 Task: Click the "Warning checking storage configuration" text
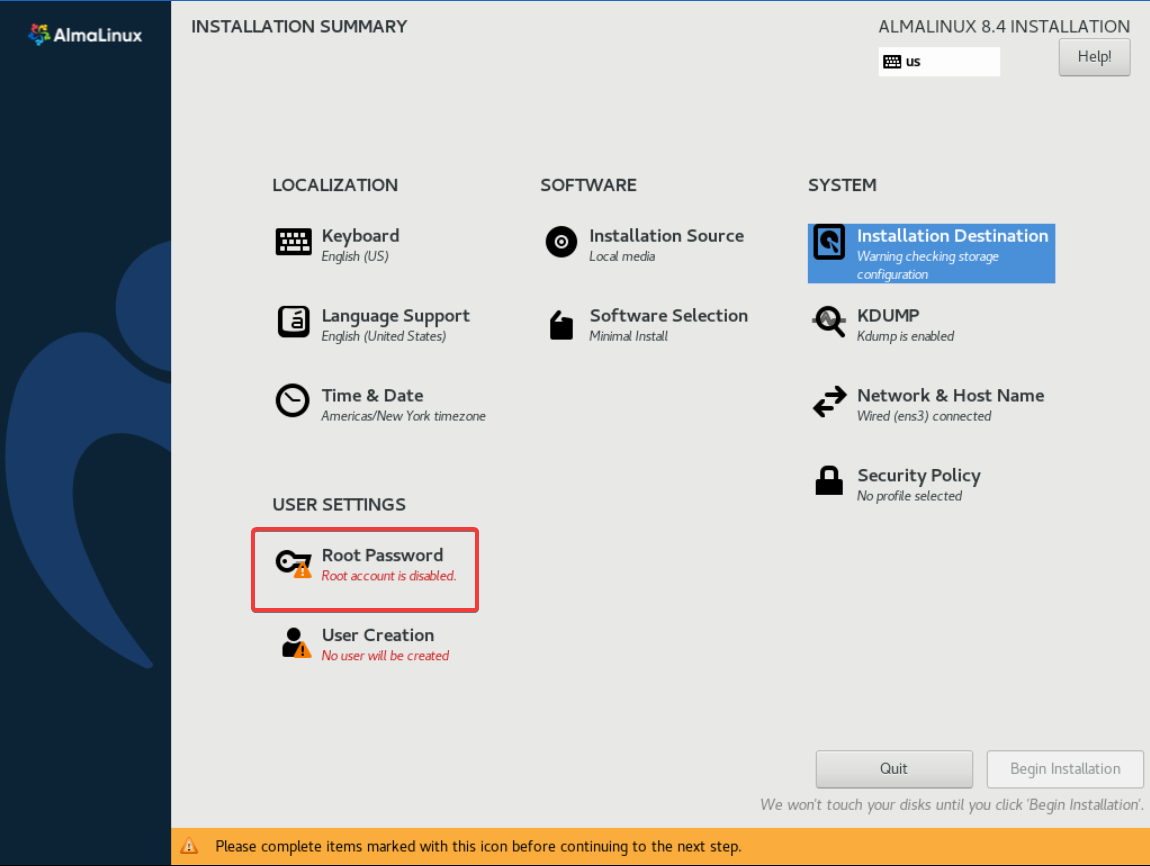(x=928, y=265)
